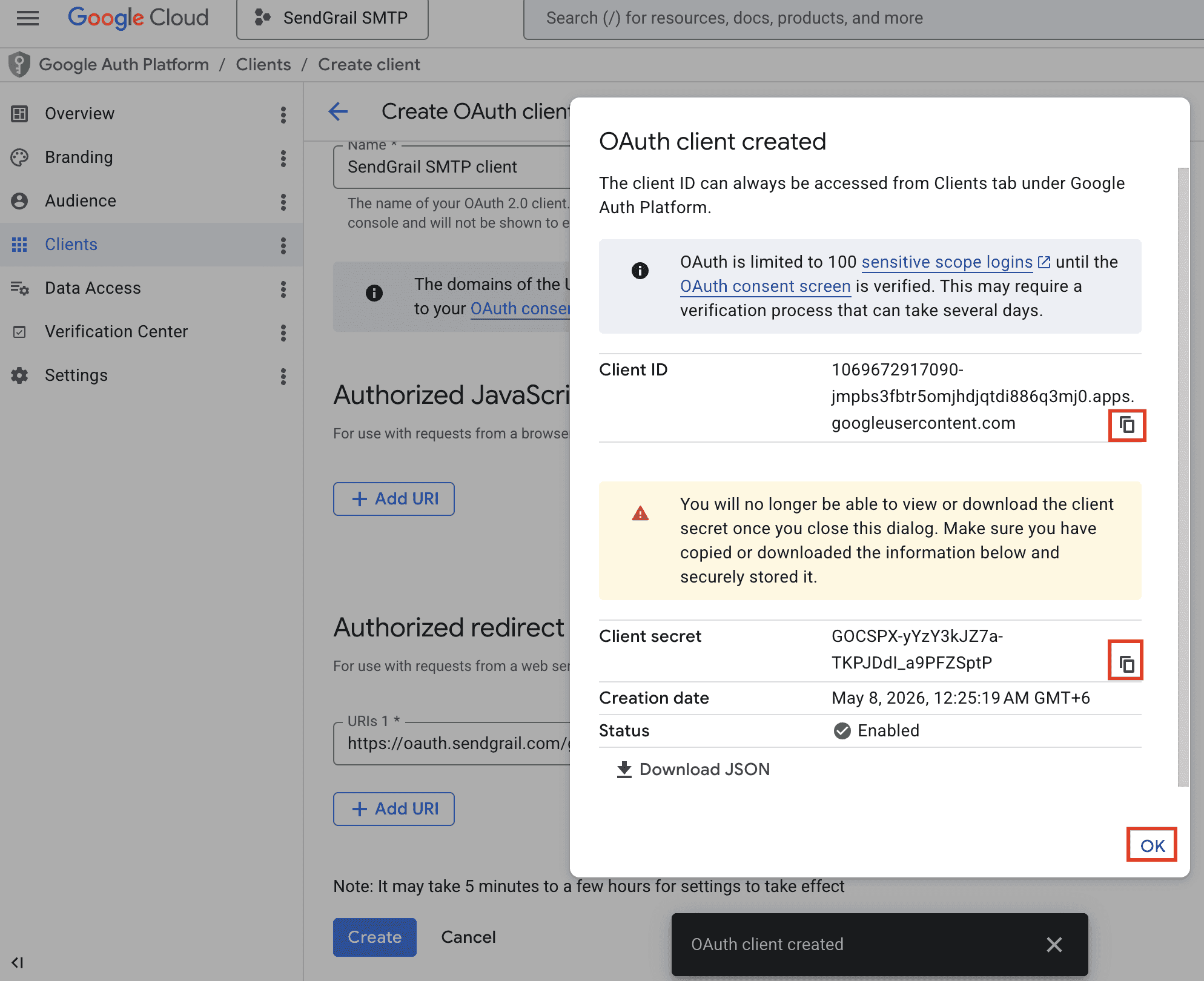Click the client Name input field

coord(452,167)
